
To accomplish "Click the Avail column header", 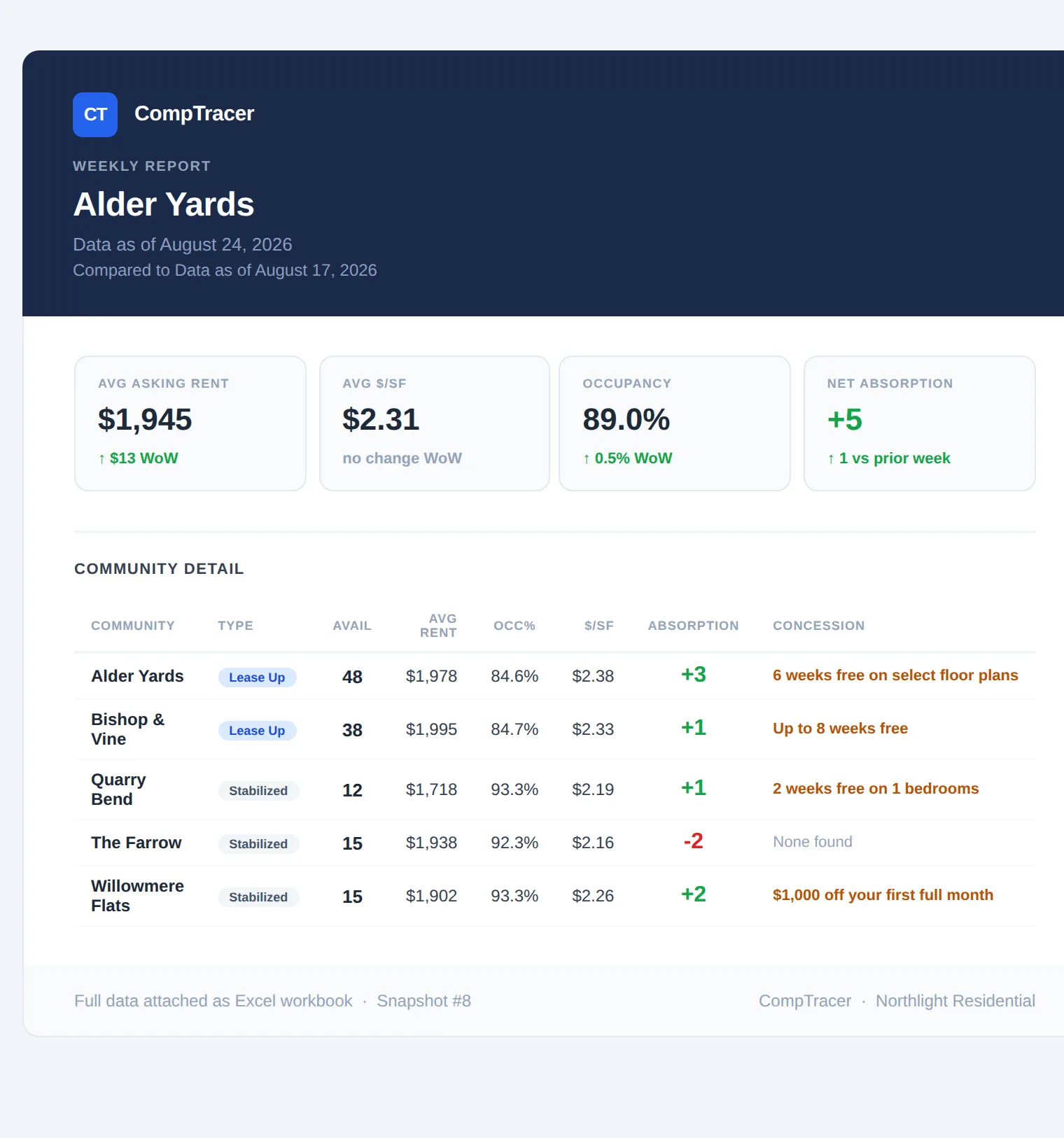I will click(352, 626).
